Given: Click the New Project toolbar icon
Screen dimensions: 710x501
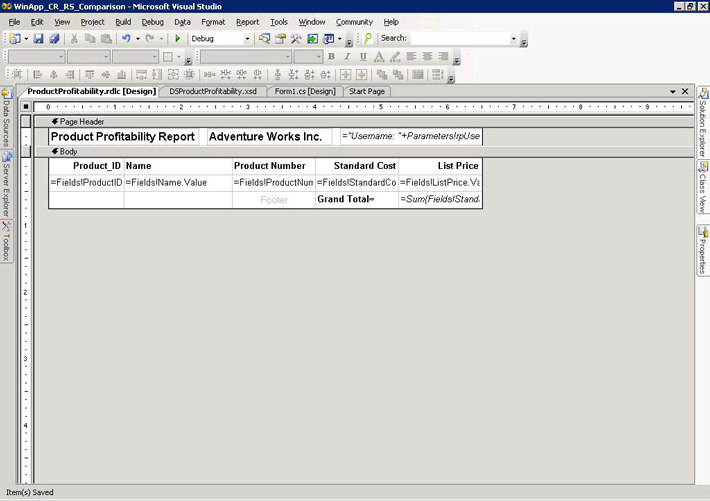Looking at the screenshot, I should click(x=15, y=39).
